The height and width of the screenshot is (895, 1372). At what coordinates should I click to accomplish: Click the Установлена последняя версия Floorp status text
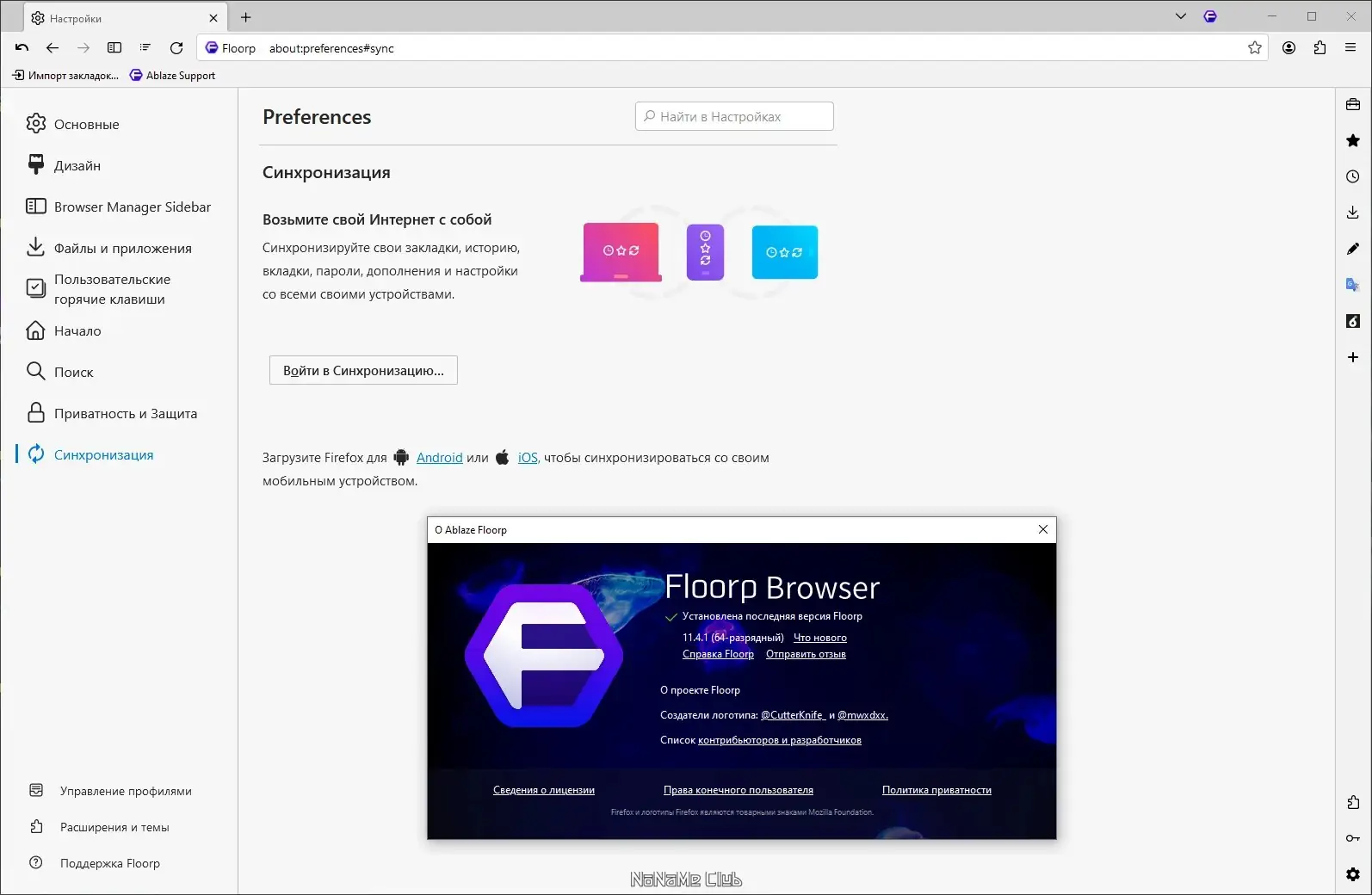pos(772,616)
